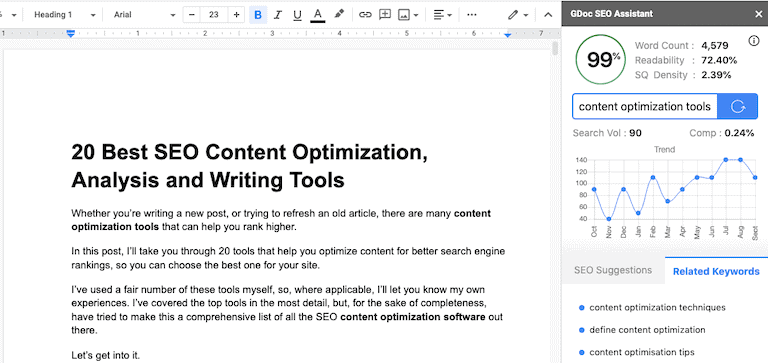Select keyword 'content optimization techniques'

pyautogui.click(x=657, y=308)
